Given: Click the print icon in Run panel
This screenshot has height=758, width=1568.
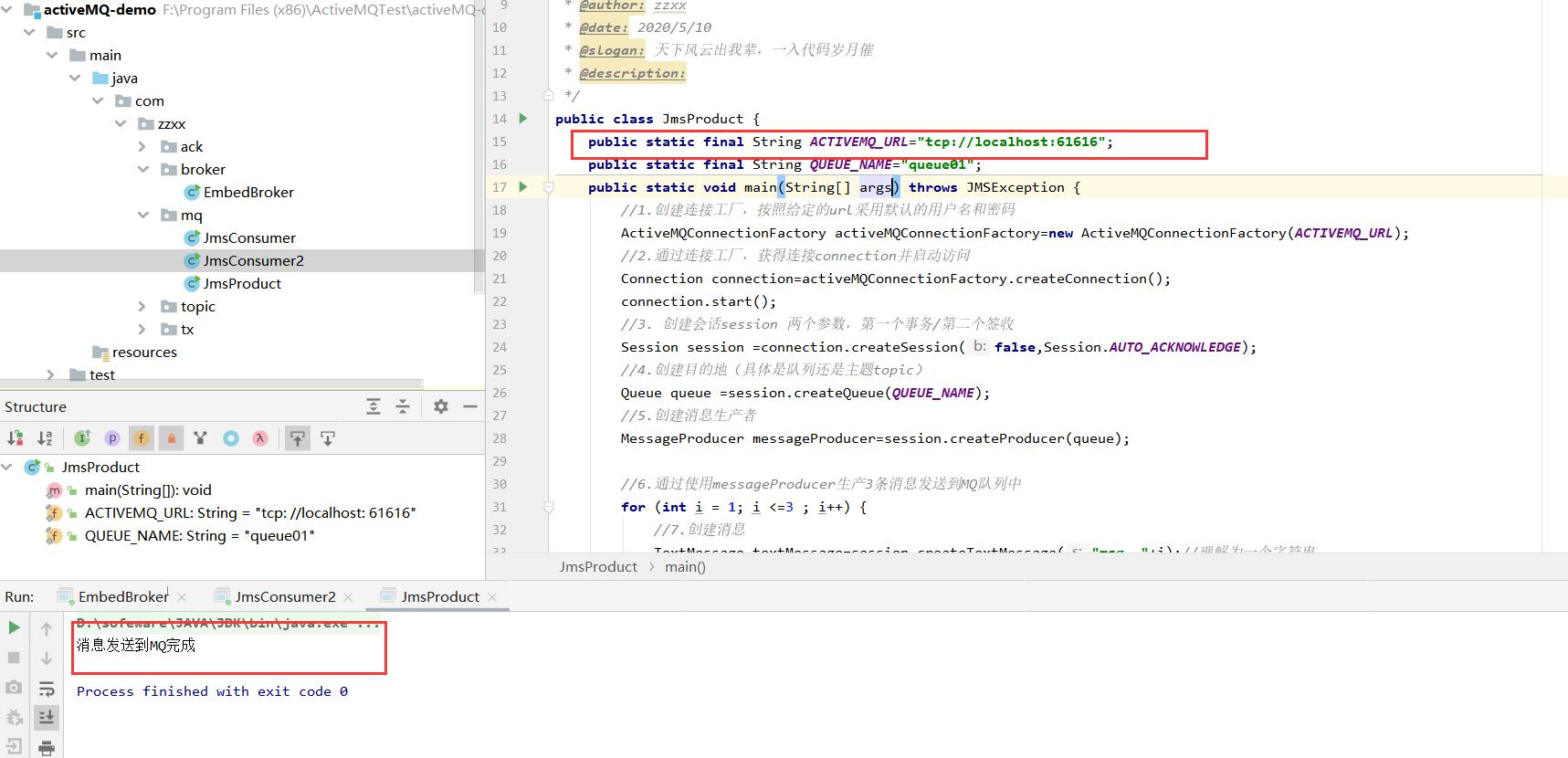Looking at the screenshot, I should 47,748.
